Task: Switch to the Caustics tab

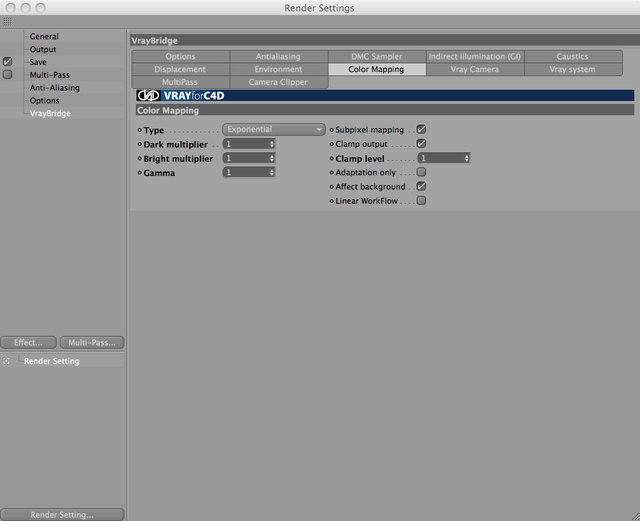Action: tap(573, 56)
